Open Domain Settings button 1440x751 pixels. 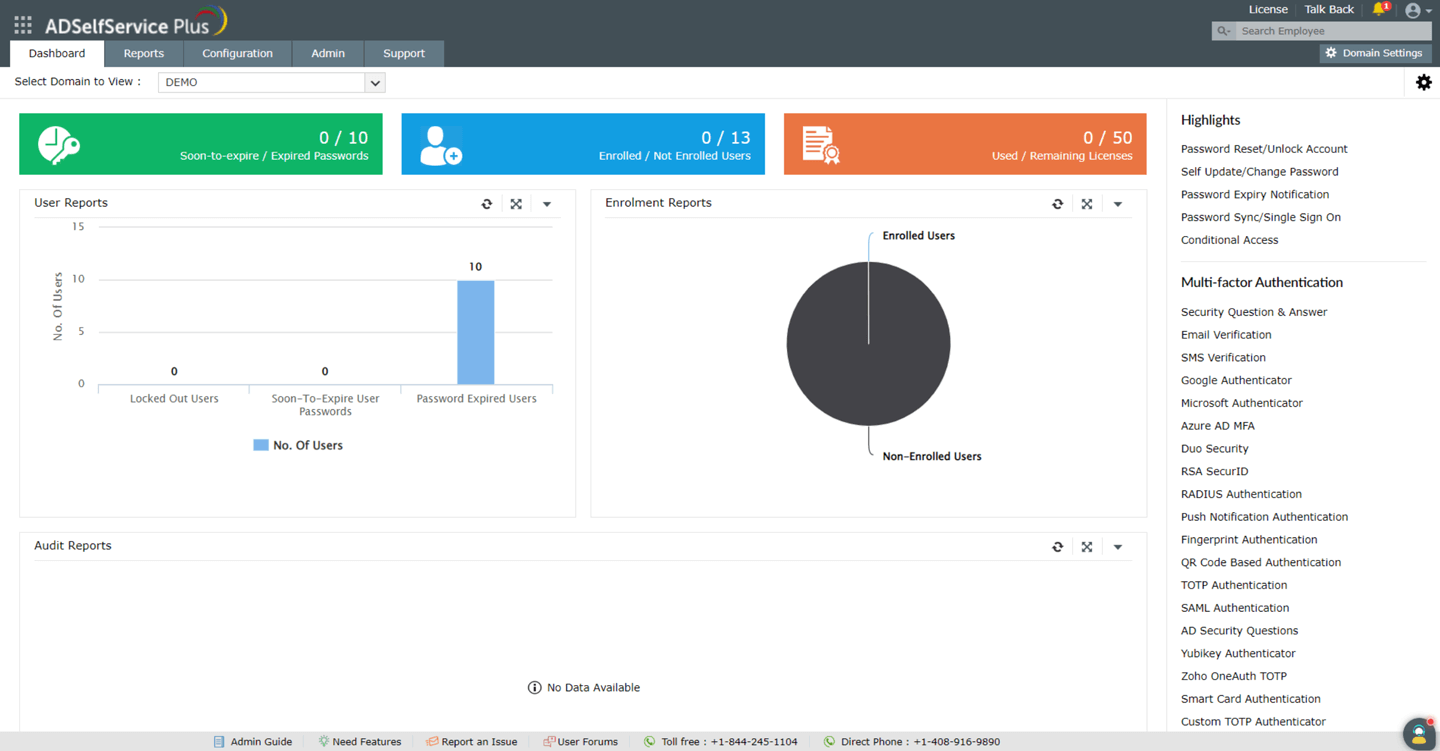[x=1376, y=53]
